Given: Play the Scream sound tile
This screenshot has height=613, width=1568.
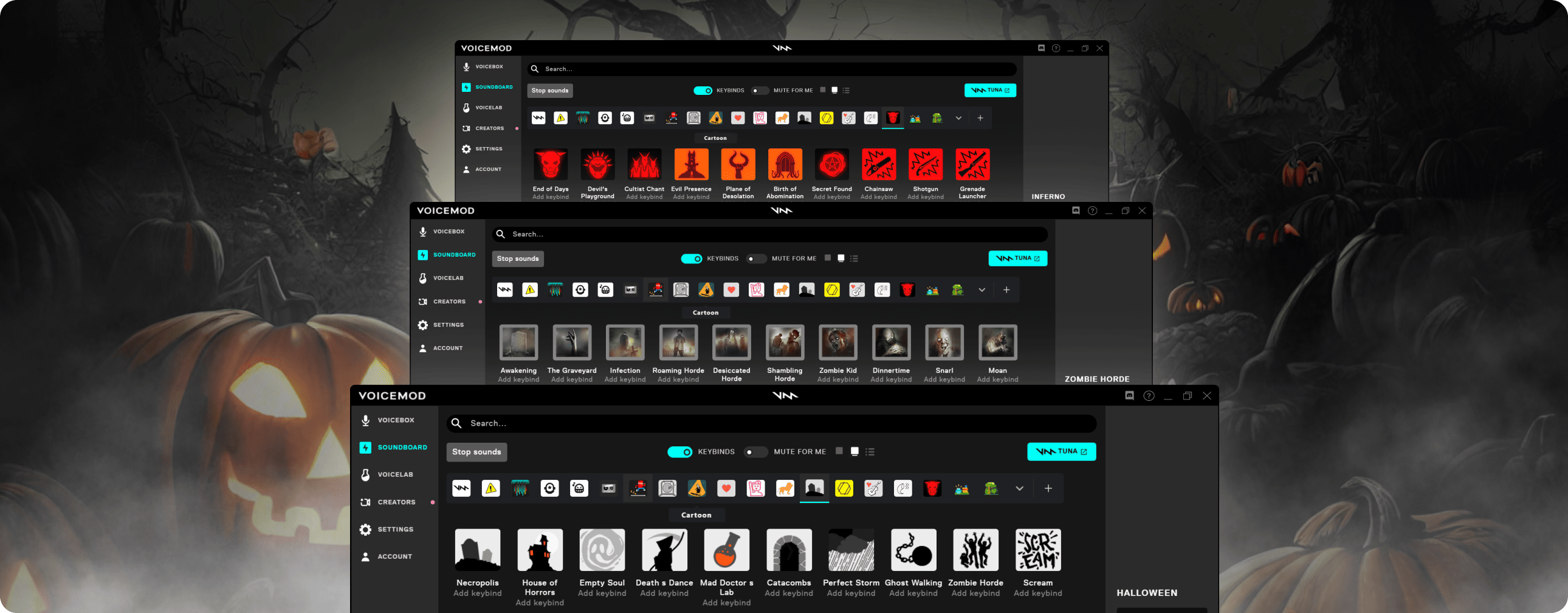Looking at the screenshot, I should pos(1038,550).
